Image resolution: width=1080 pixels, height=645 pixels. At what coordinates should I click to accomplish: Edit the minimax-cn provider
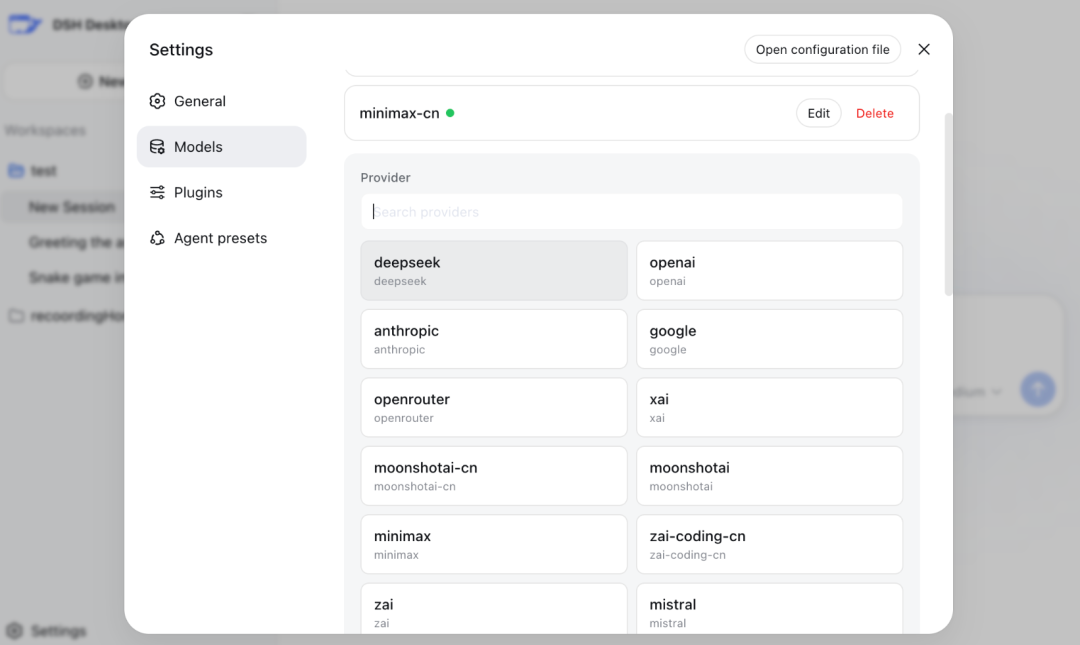point(818,113)
